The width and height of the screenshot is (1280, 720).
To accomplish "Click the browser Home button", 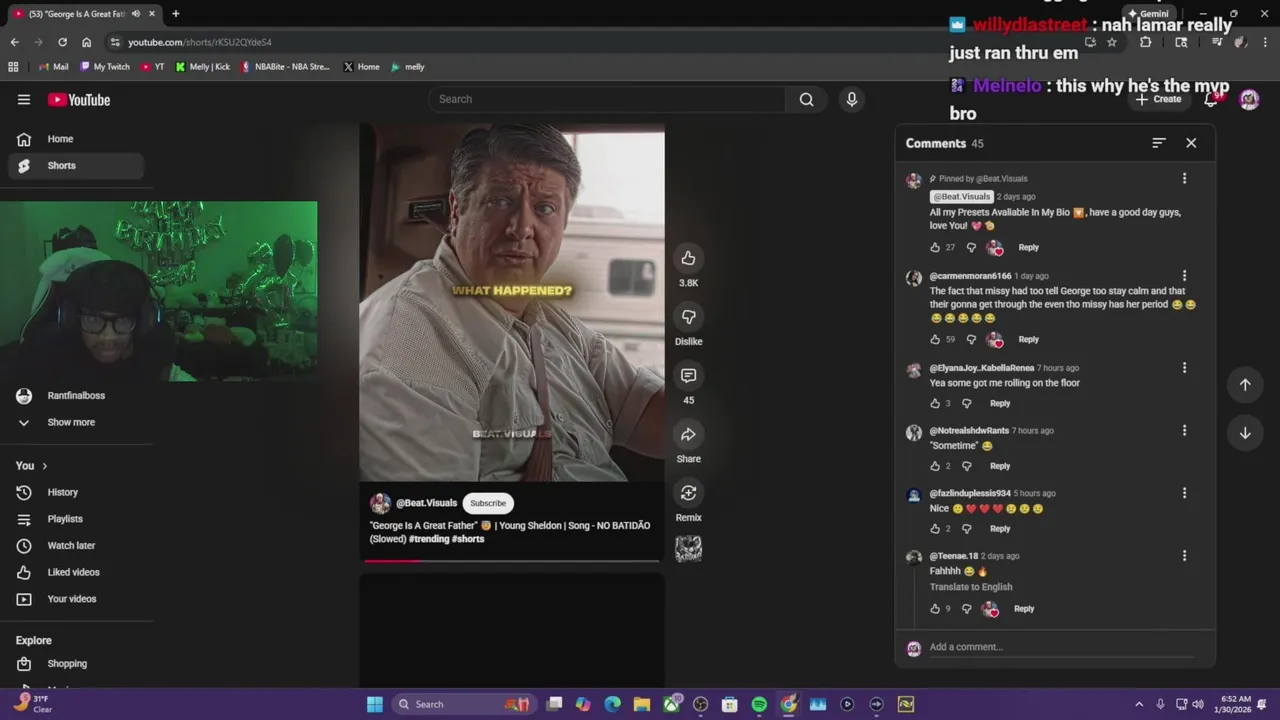I will click(x=87, y=42).
